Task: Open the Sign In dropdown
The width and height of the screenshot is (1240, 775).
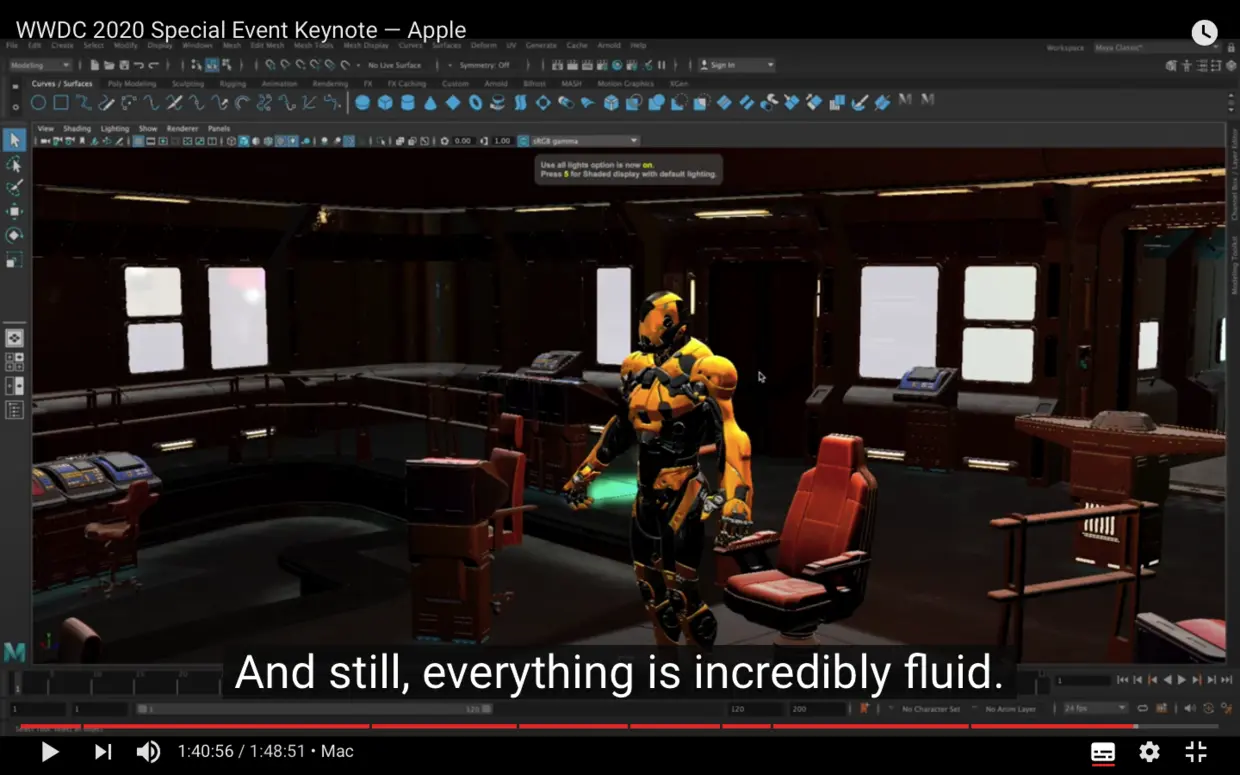Action: [x=737, y=65]
